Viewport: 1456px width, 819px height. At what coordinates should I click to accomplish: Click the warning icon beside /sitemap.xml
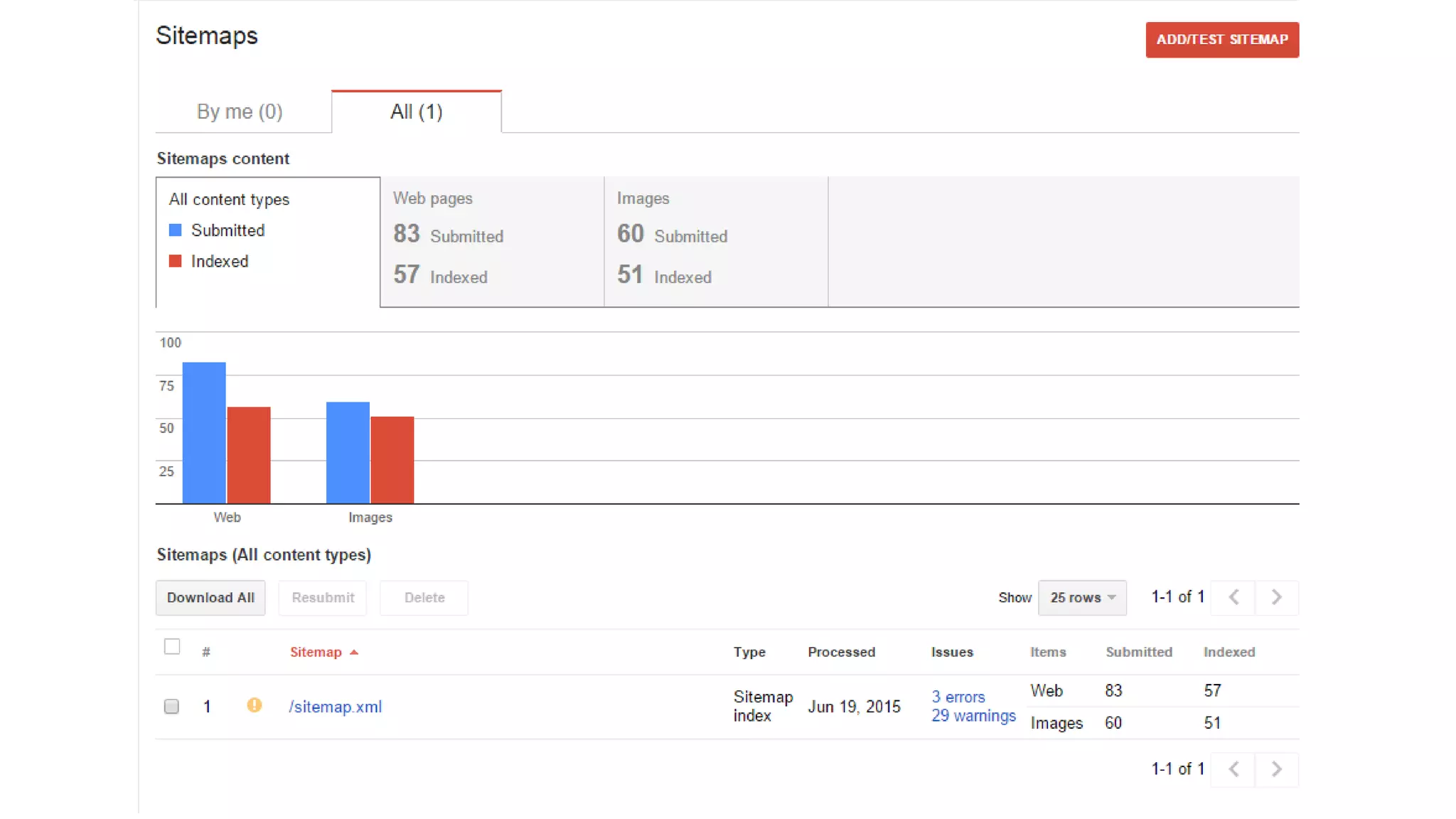254,705
